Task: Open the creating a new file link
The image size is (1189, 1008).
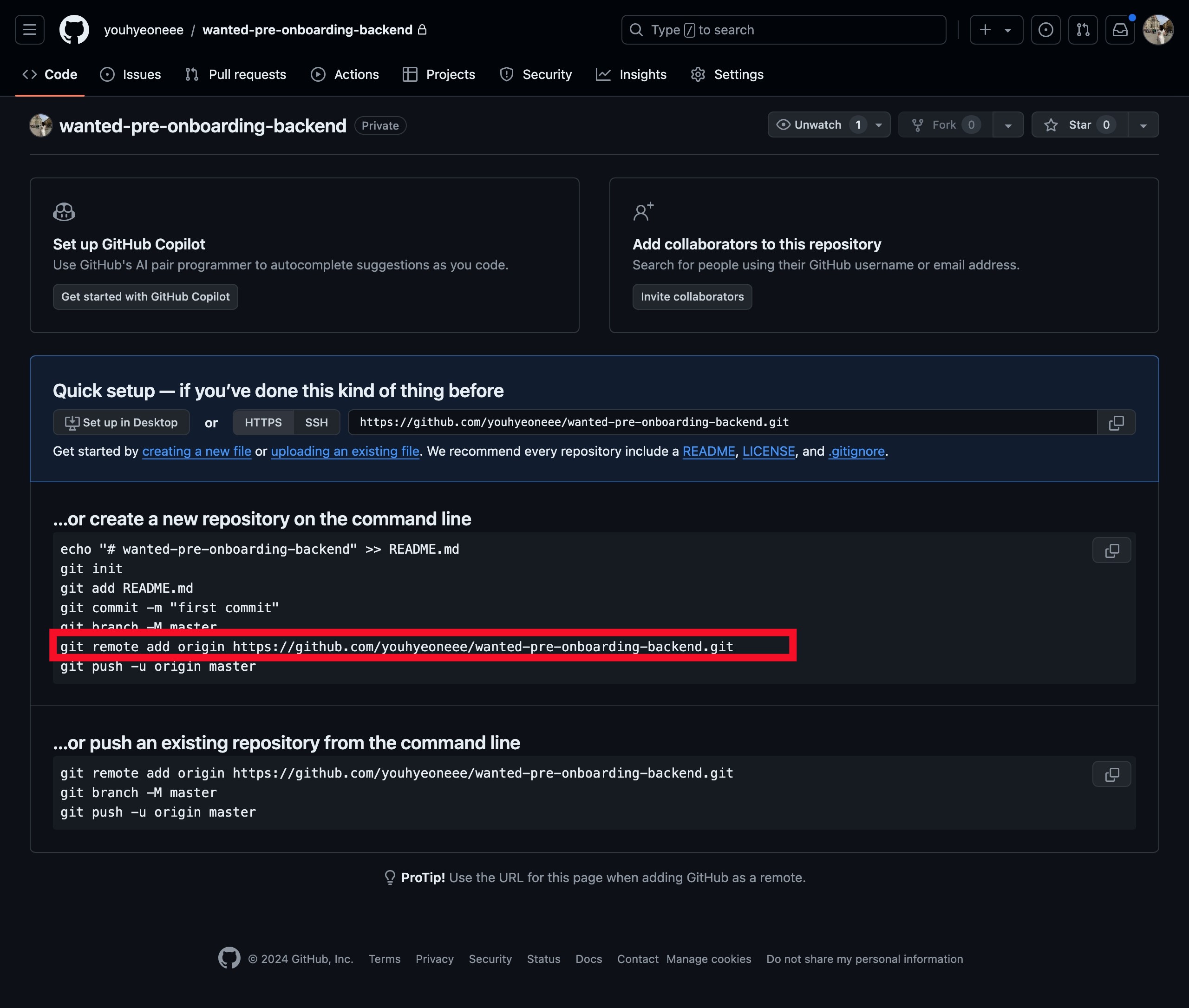Action: pos(196,452)
